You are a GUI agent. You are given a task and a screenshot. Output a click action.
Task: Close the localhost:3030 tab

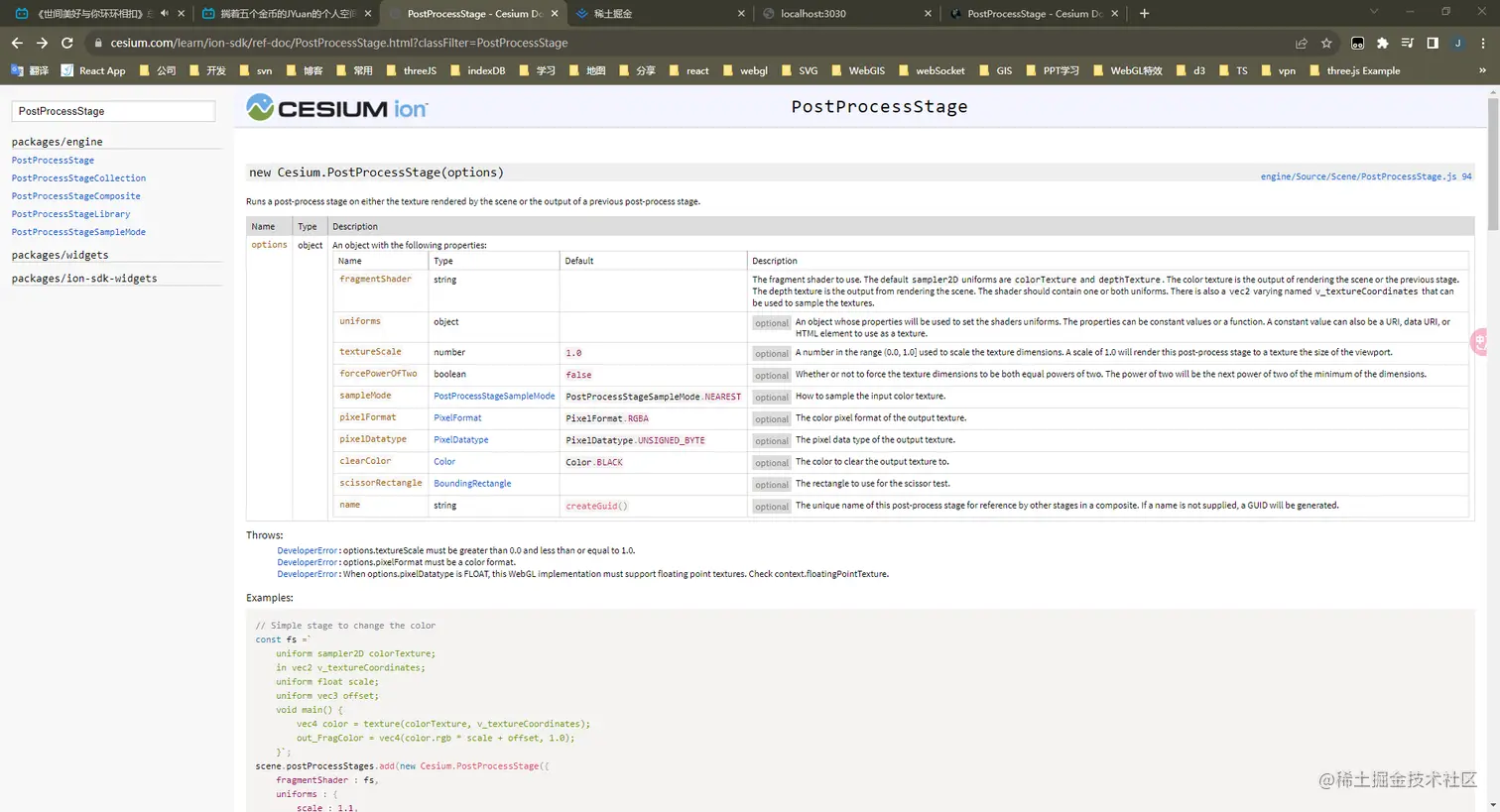click(x=928, y=14)
